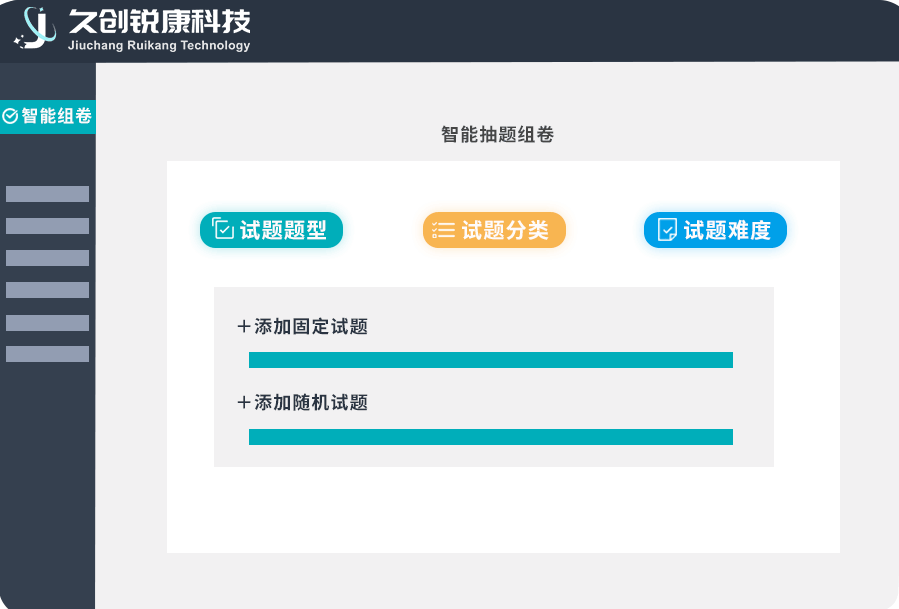This screenshot has height=609, width=899.
Task: Click the Jiuchang Ruikang Technology subtitle text
Action: click(159, 45)
